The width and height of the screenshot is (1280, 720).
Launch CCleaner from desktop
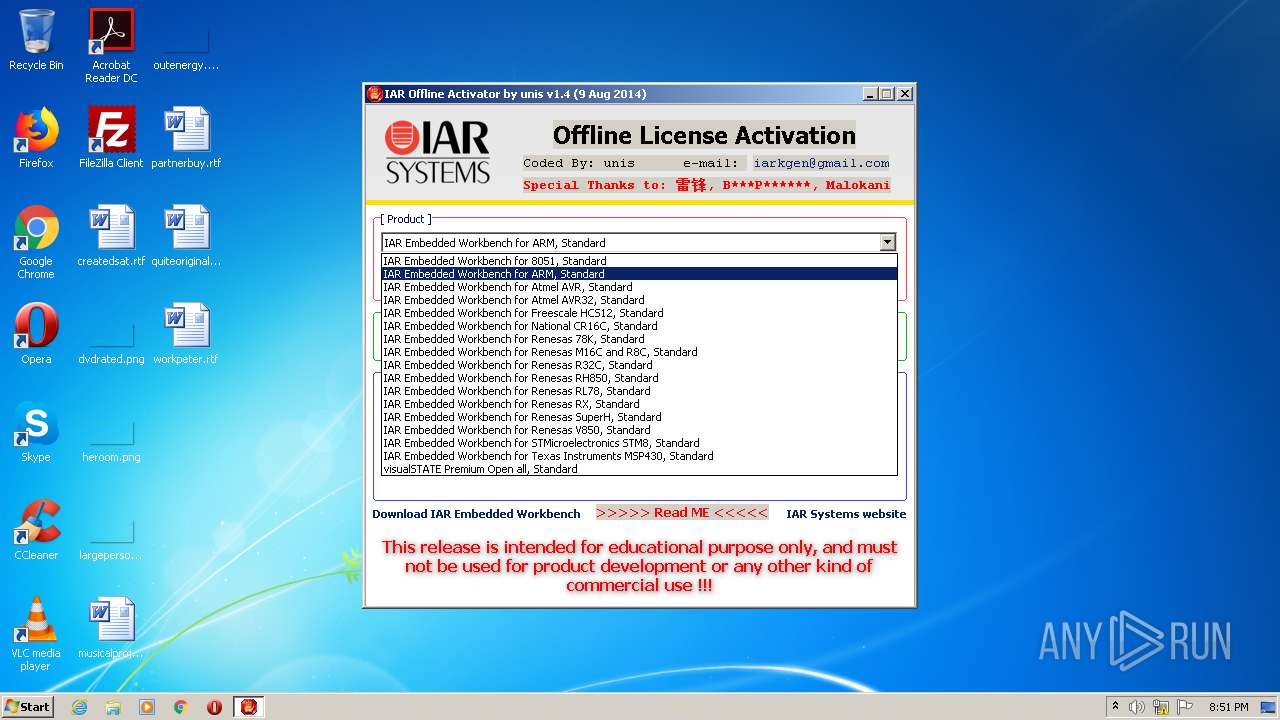click(x=36, y=530)
